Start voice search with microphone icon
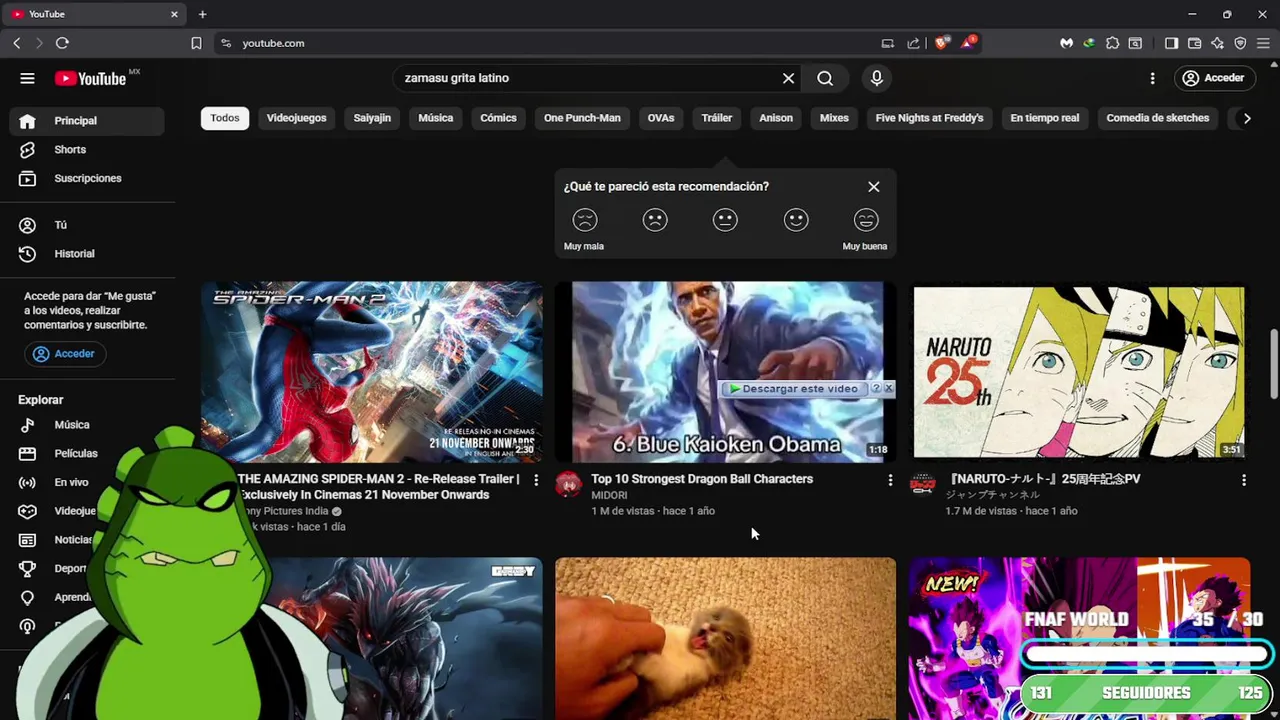The width and height of the screenshot is (1280, 720). (x=877, y=78)
